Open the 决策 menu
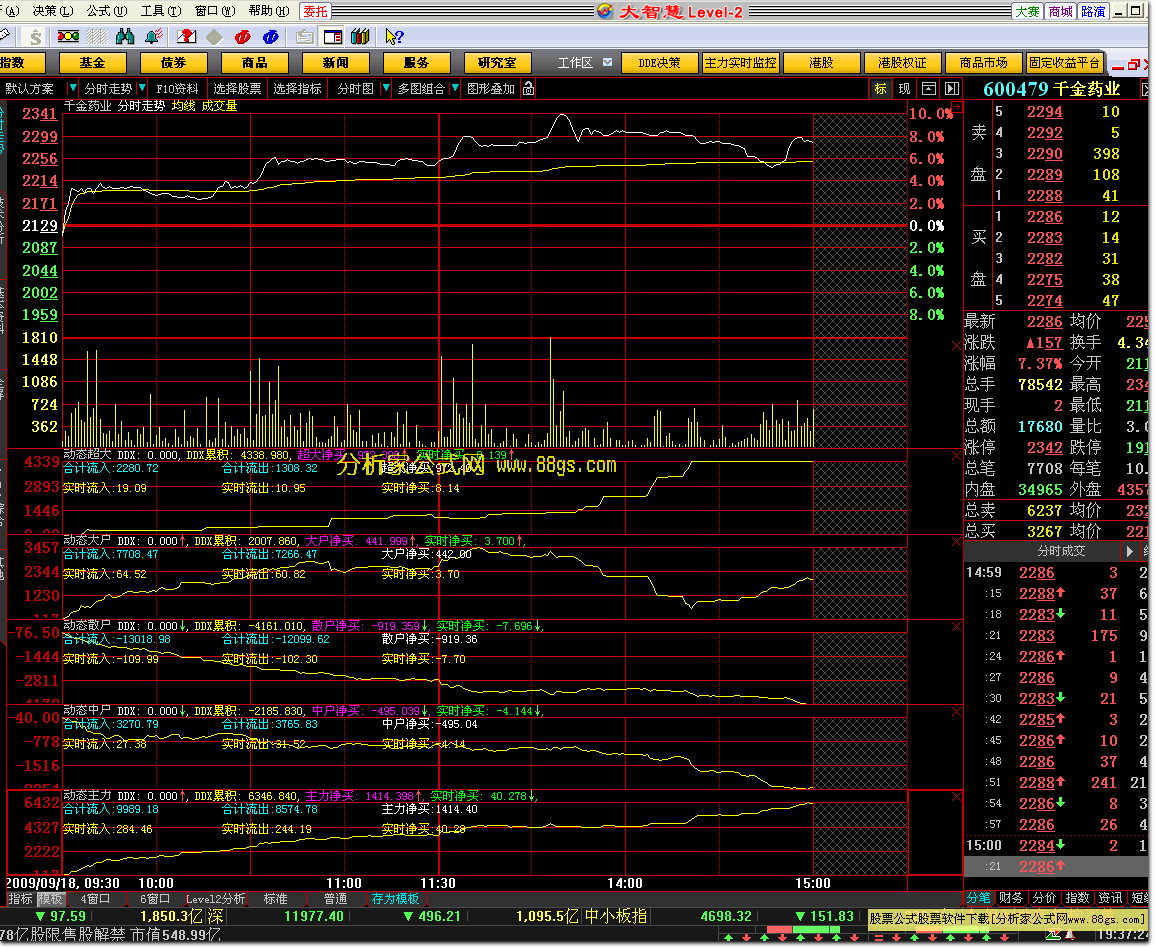 tap(52, 10)
